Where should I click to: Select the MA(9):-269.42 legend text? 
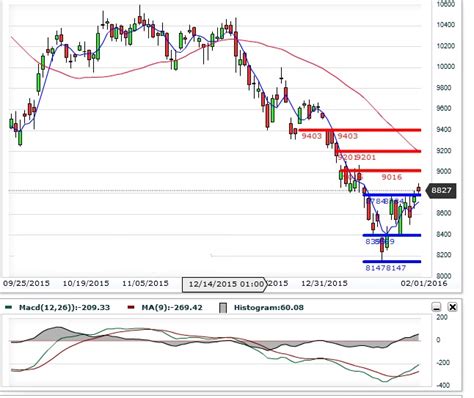[x=172, y=307]
